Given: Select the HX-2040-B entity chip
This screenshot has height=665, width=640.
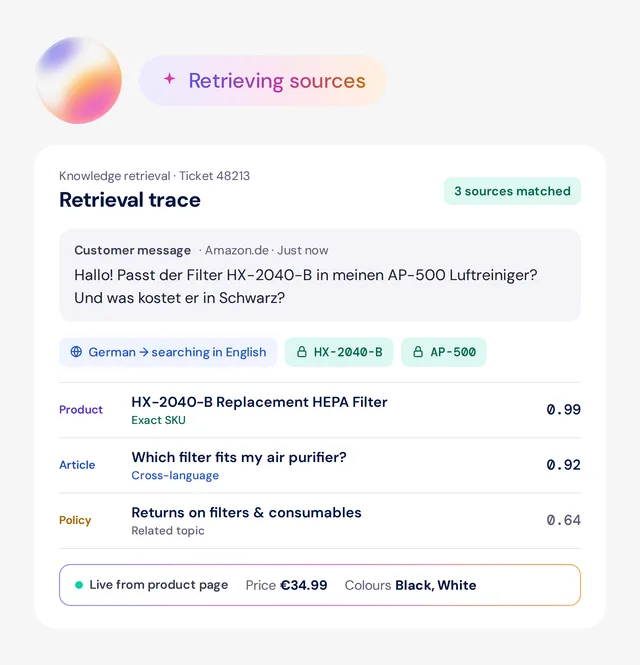Looking at the screenshot, I should click(x=339, y=352).
